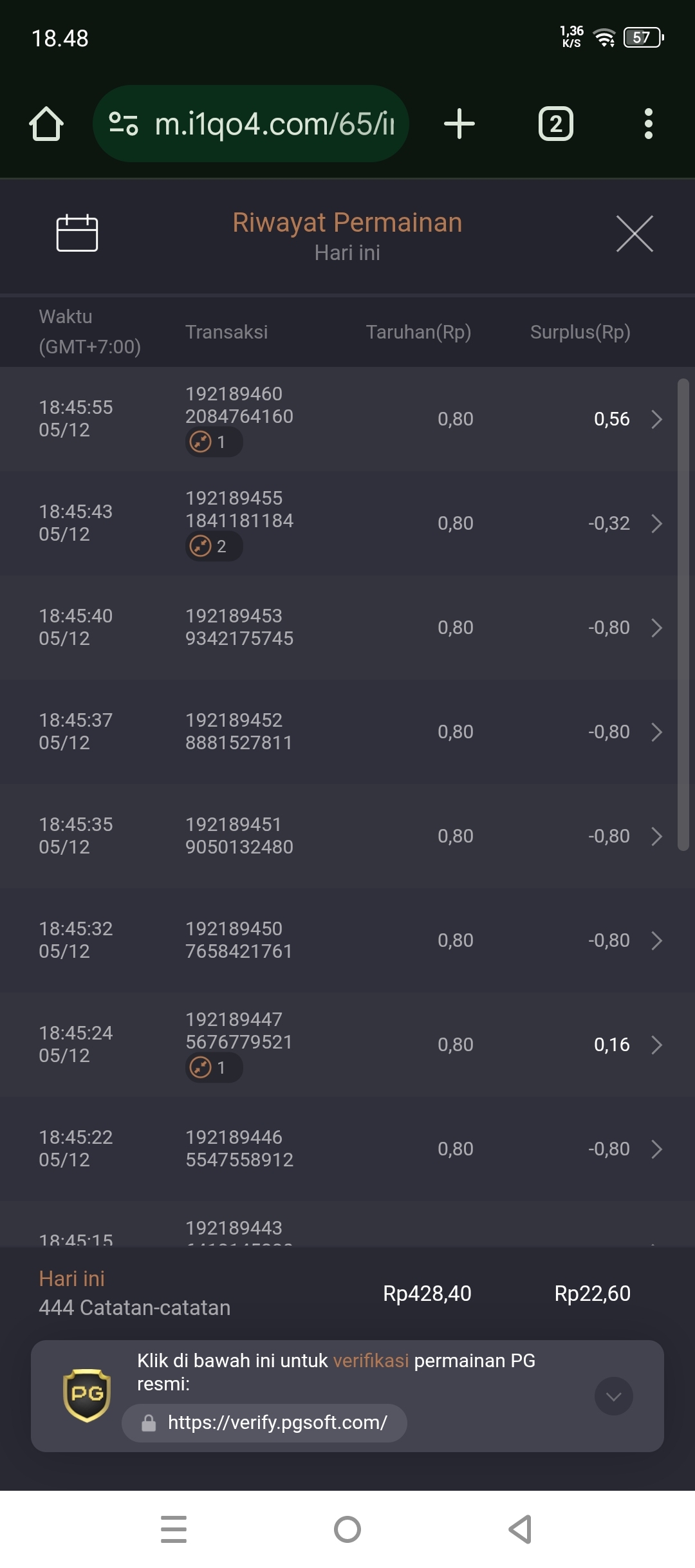Close the Riwayat Permainan panel
This screenshot has height=1568, width=695.
pos(635,233)
